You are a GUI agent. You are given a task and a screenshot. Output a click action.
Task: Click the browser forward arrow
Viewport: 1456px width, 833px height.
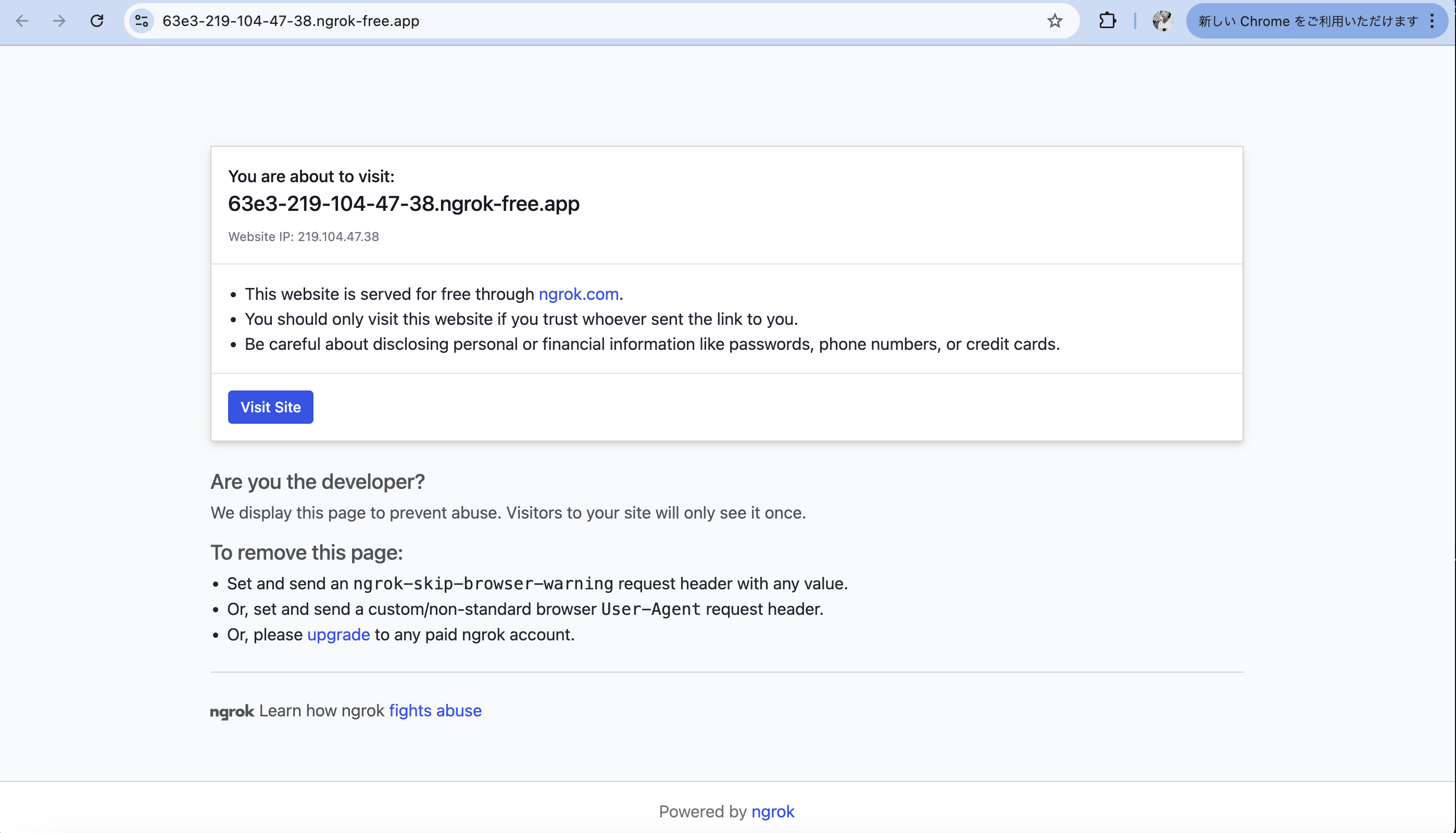coord(59,21)
